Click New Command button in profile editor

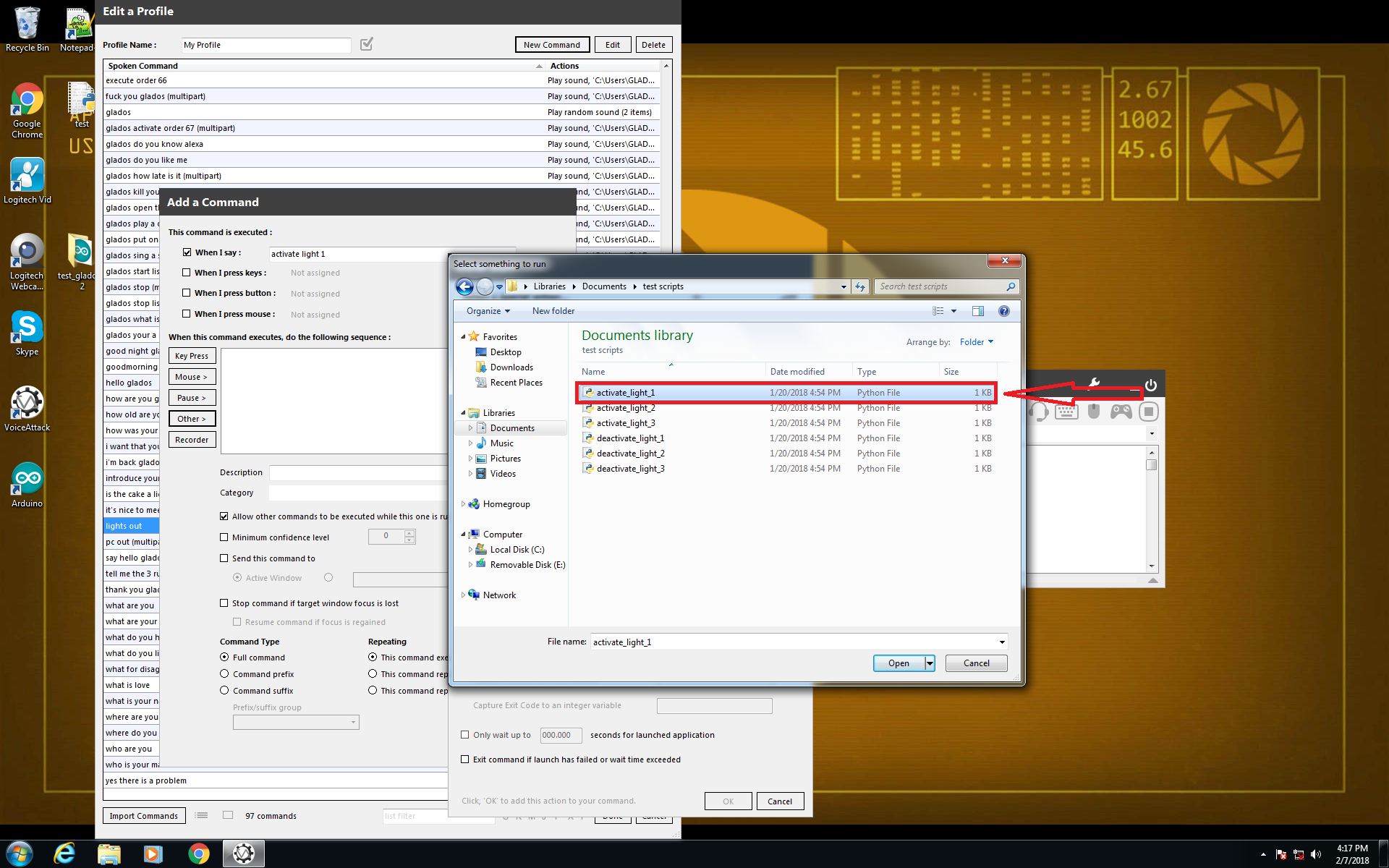tap(550, 44)
